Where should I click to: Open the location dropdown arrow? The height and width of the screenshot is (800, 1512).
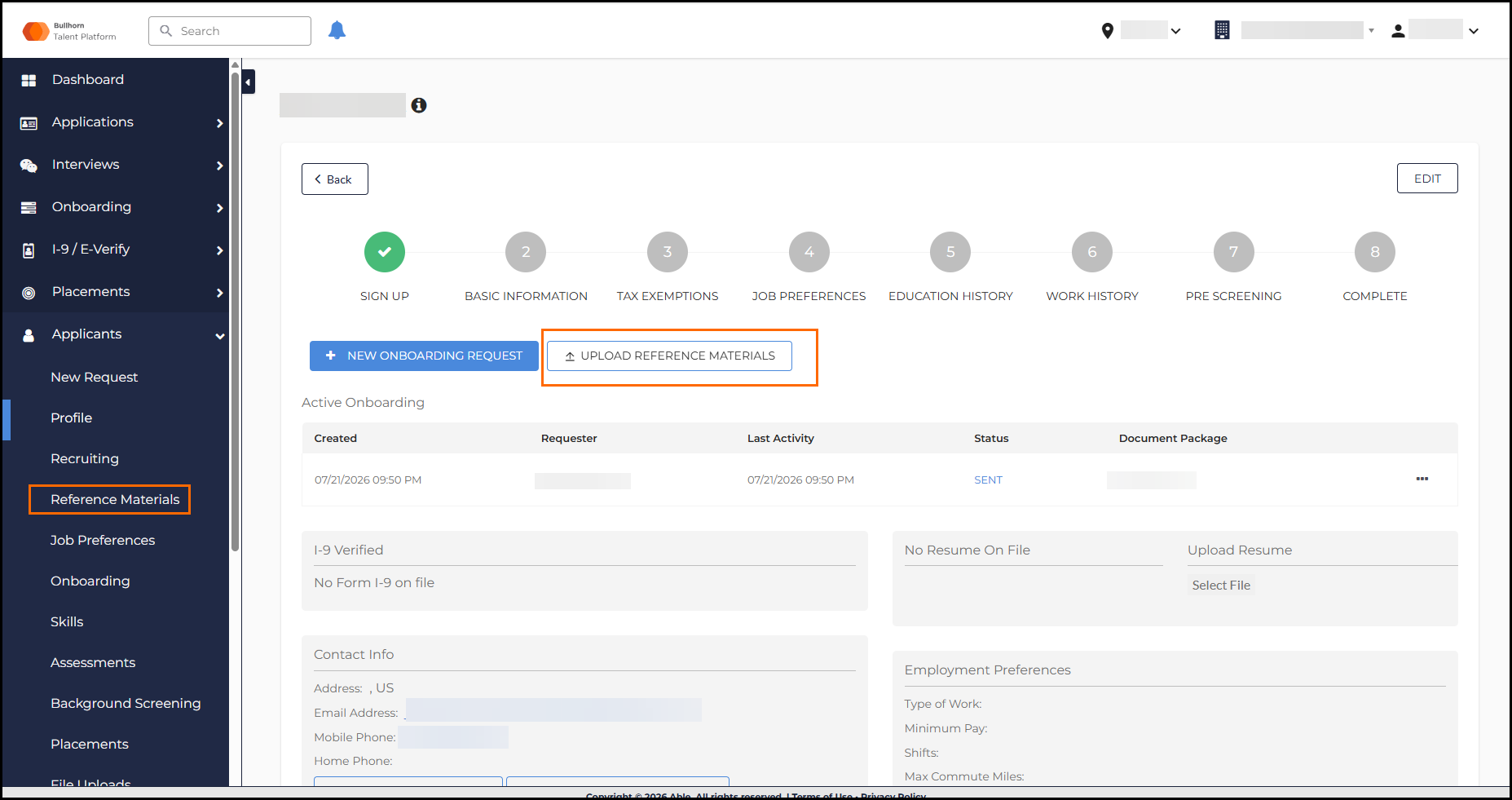[x=1175, y=31]
